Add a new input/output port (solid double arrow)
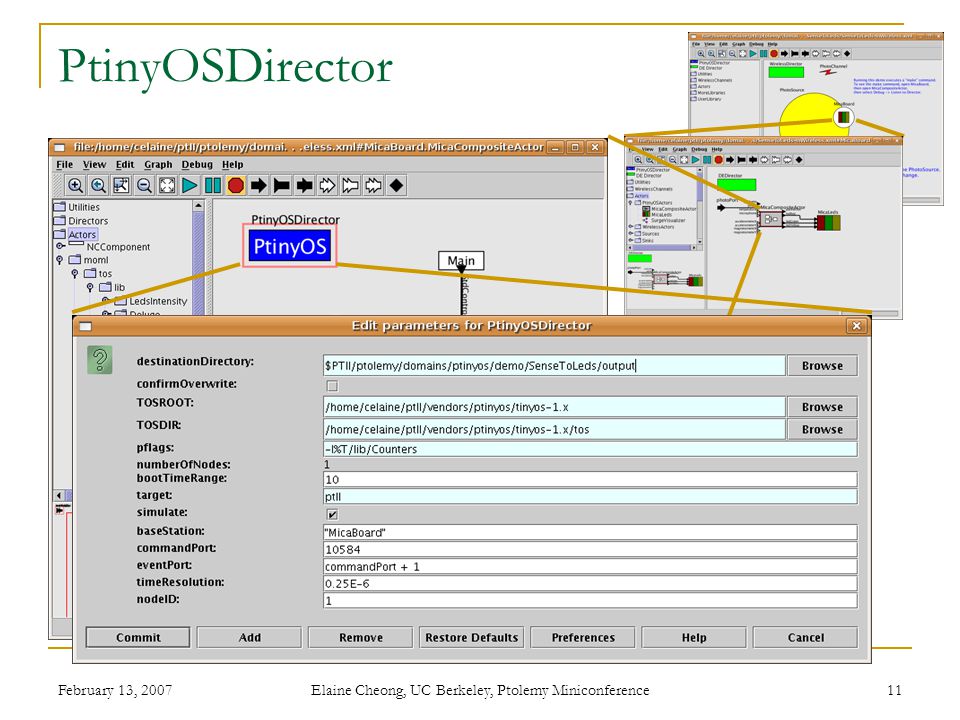The height and width of the screenshot is (720, 960). point(305,186)
